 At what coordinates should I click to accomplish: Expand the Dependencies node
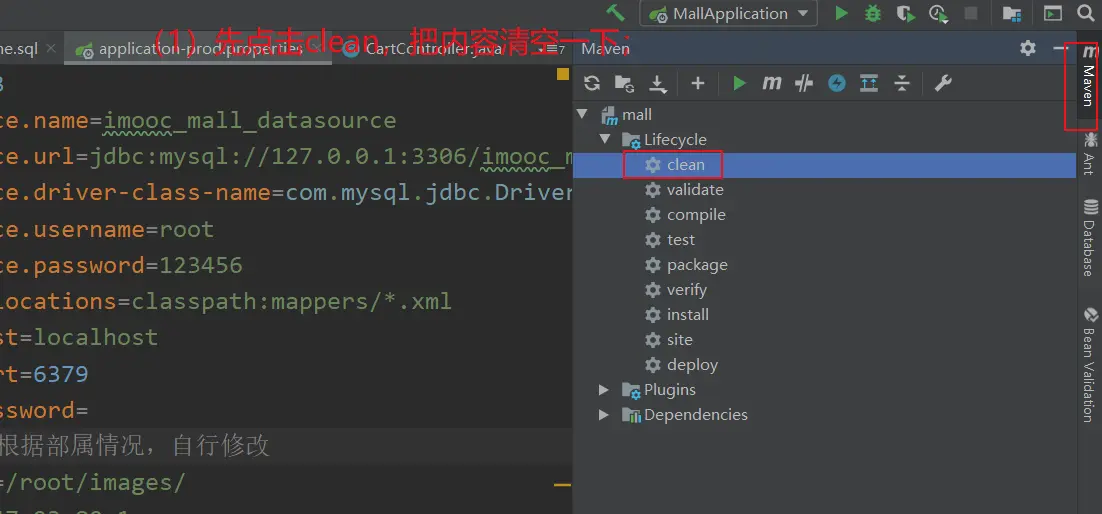pos(603,415)
